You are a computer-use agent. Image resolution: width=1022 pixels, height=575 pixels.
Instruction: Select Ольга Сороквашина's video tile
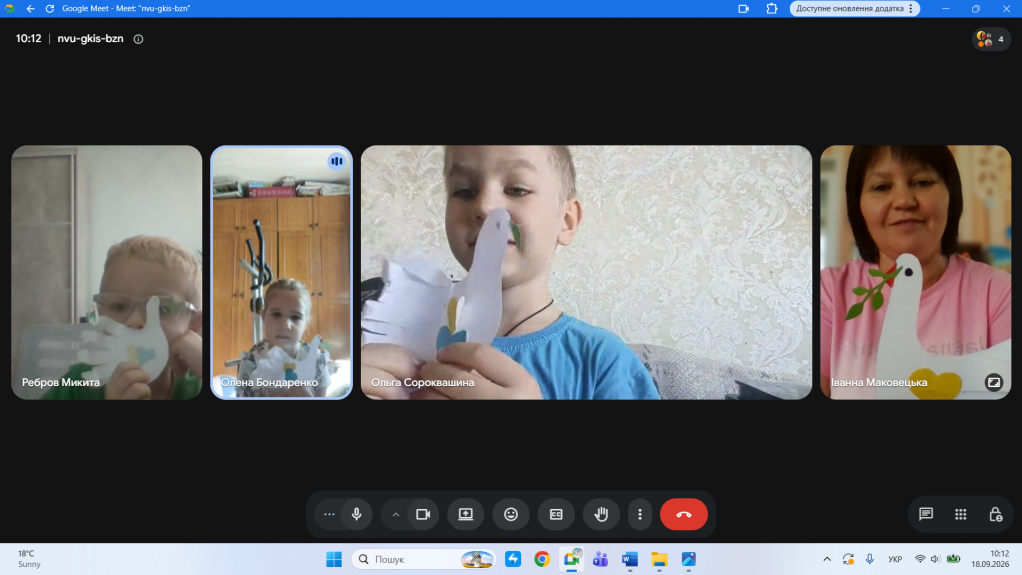pos(587,273)
